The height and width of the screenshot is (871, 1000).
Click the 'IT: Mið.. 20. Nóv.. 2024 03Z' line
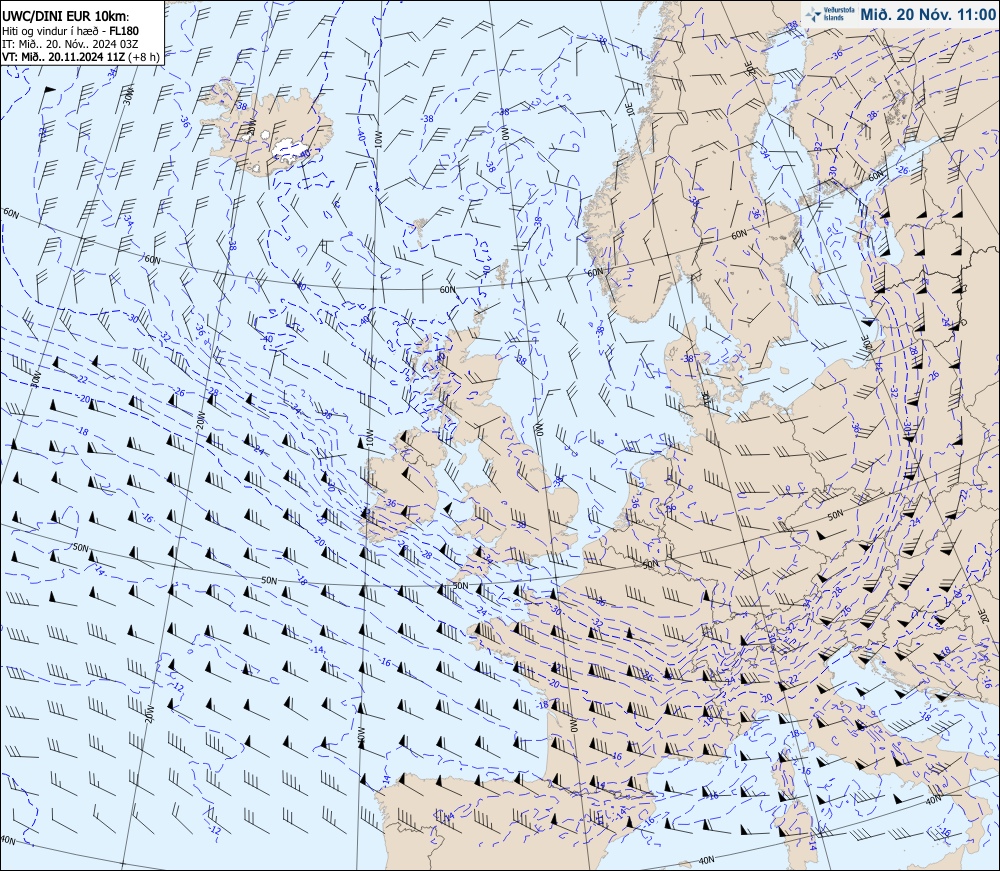click(70, 44)
